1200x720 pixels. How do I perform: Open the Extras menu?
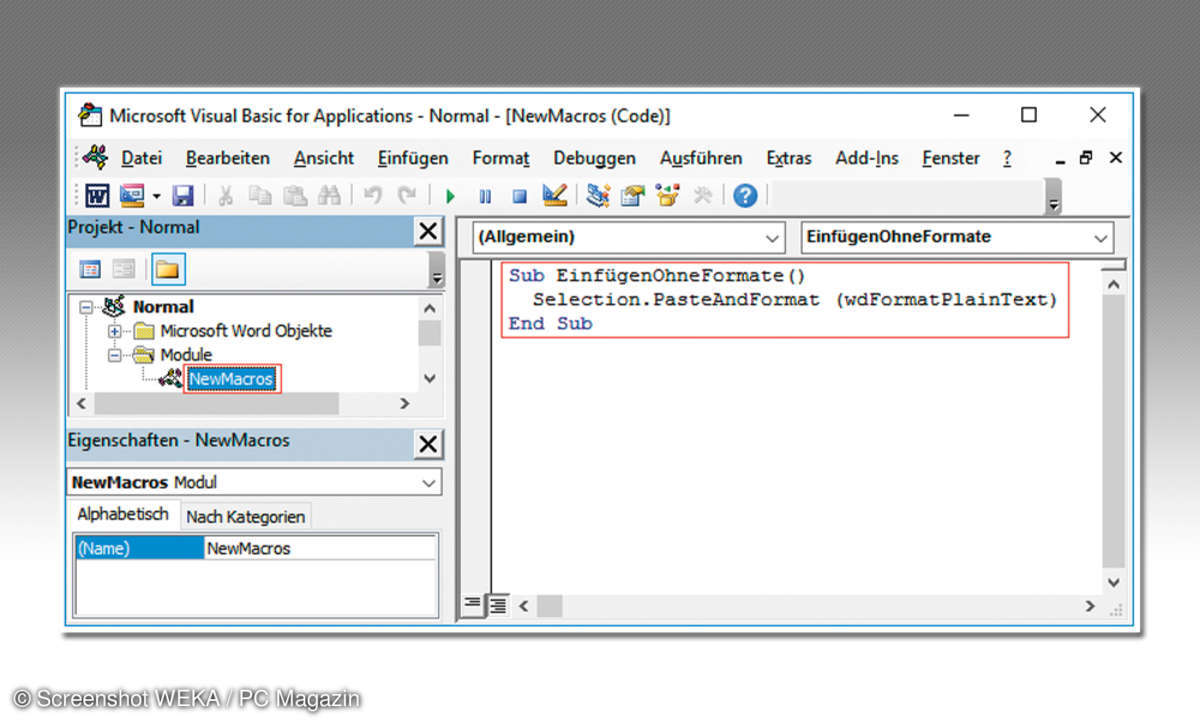[789, 158]
